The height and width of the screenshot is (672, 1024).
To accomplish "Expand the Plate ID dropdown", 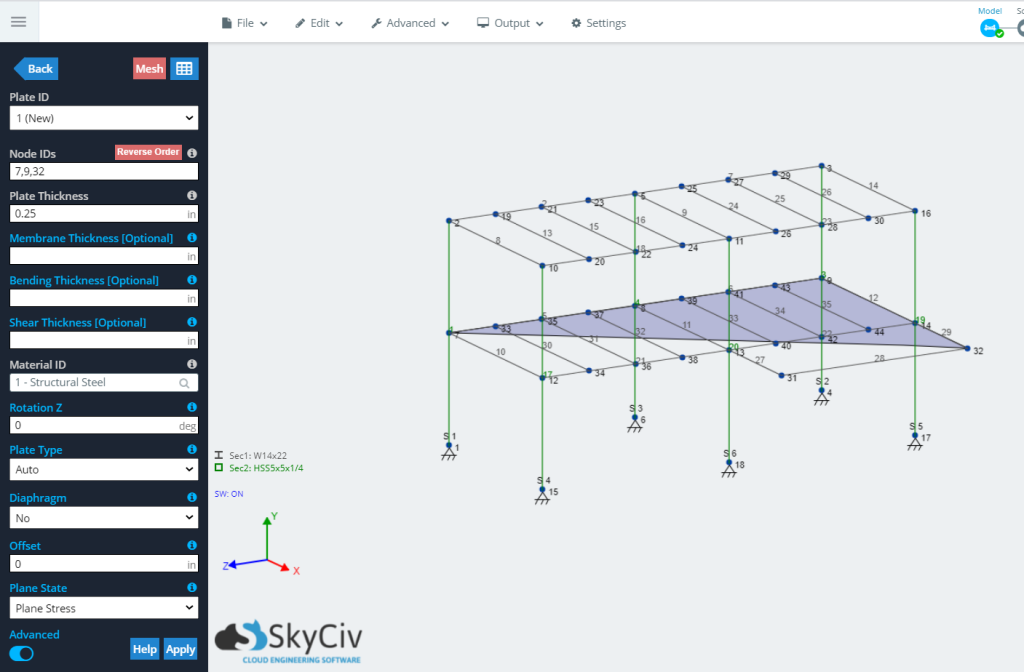I will pyautogui.click(x=104, y=118).
